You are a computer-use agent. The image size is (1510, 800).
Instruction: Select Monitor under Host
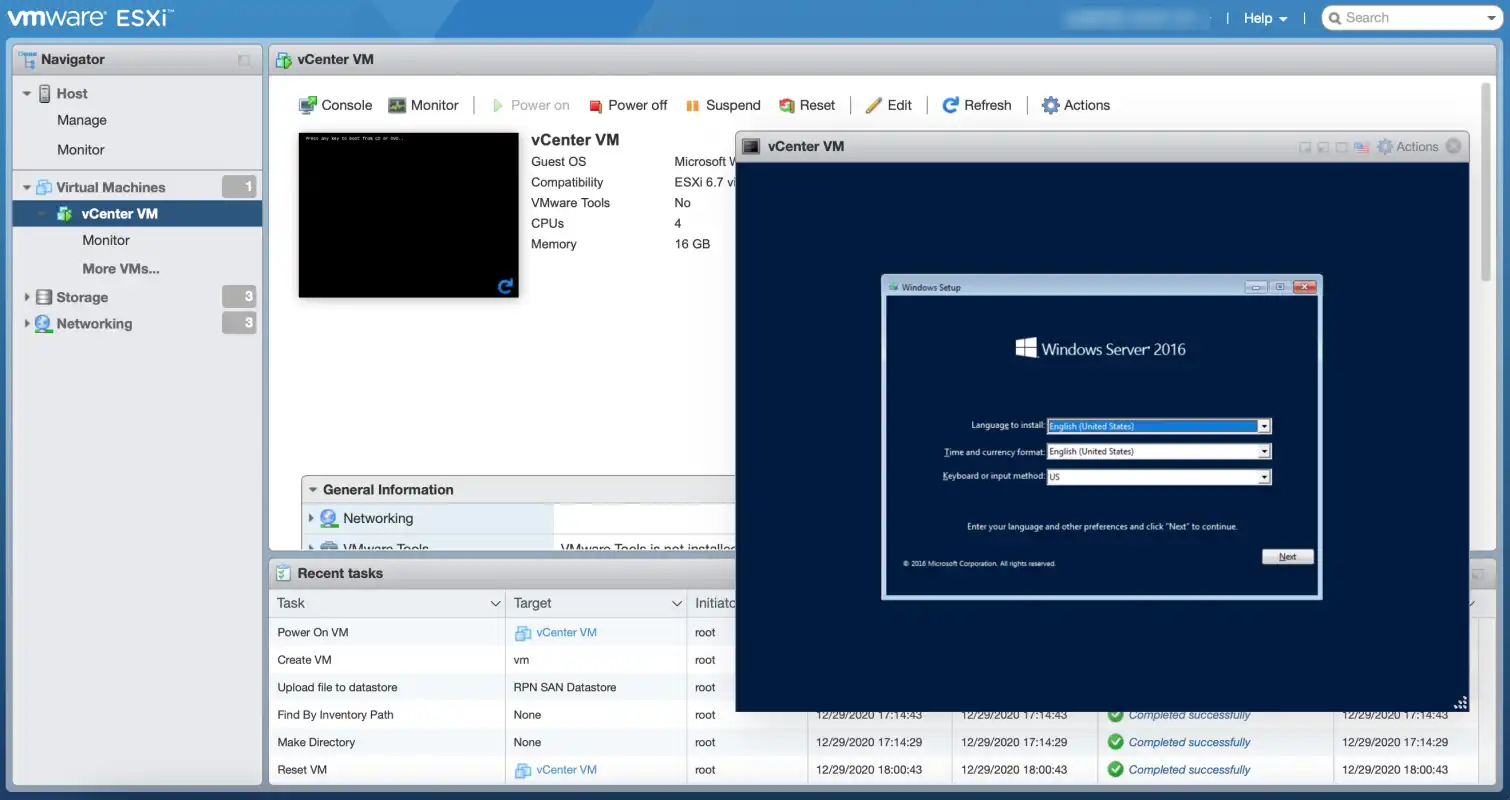pos(81,150)
